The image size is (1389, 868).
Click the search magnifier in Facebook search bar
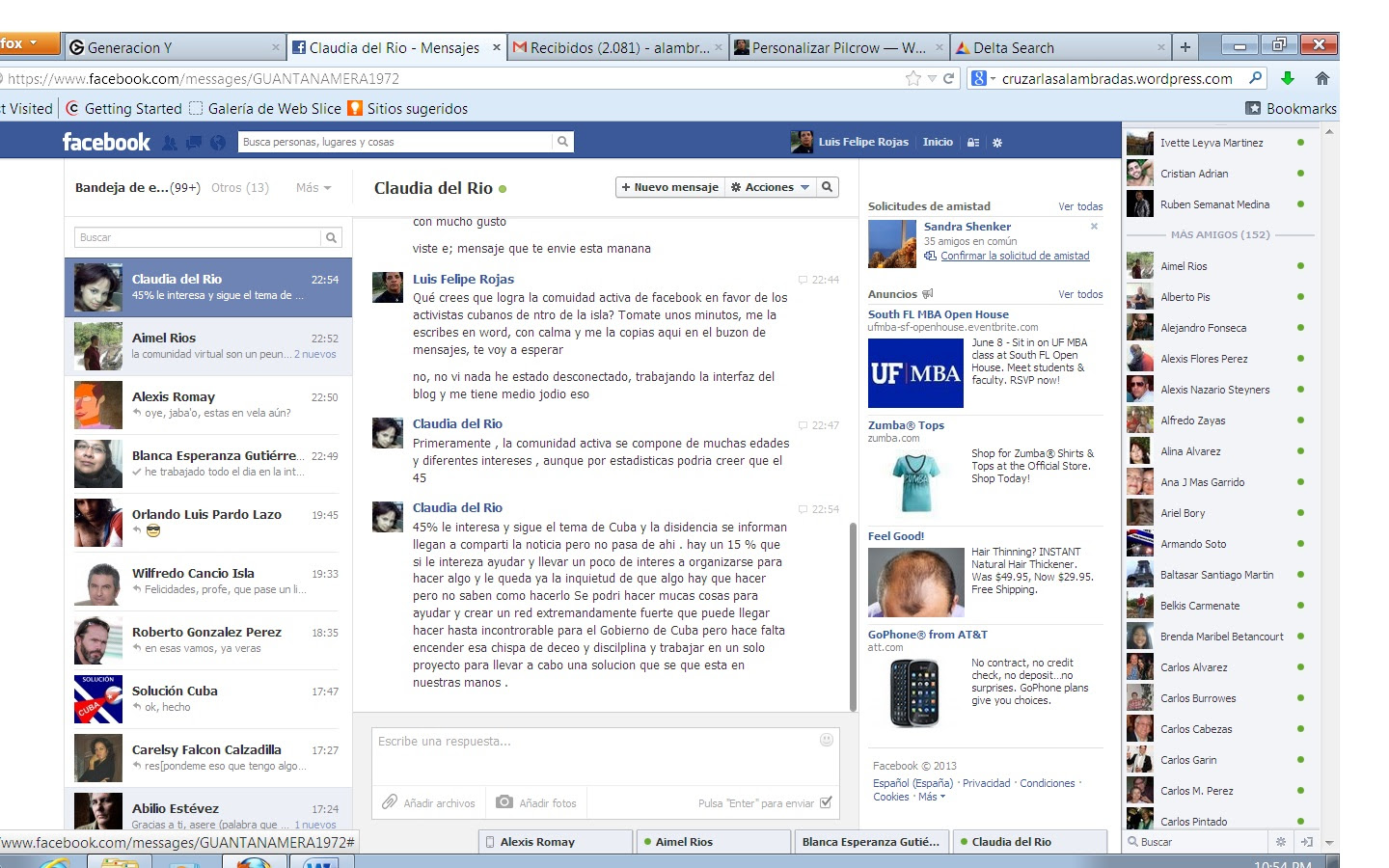pos(562,142)
